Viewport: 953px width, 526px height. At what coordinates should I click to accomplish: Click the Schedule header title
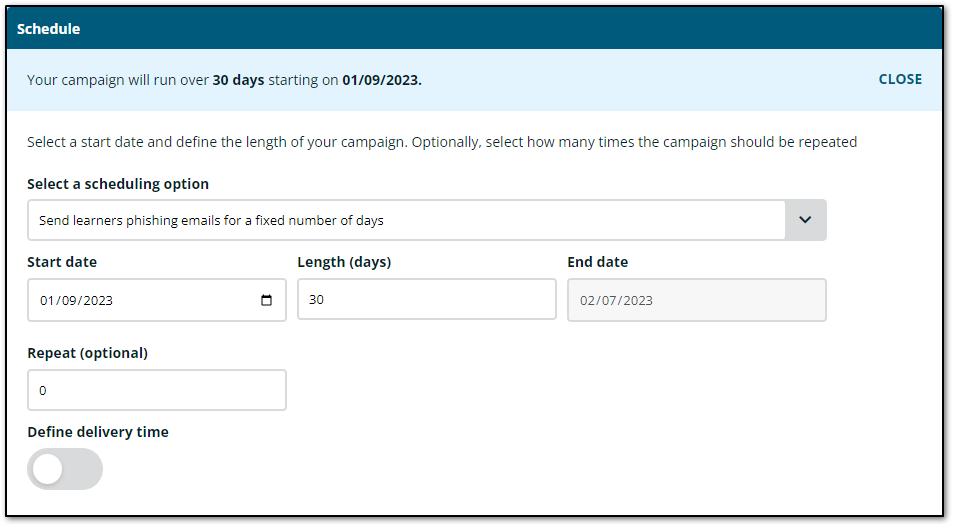[x=48, y=29]
